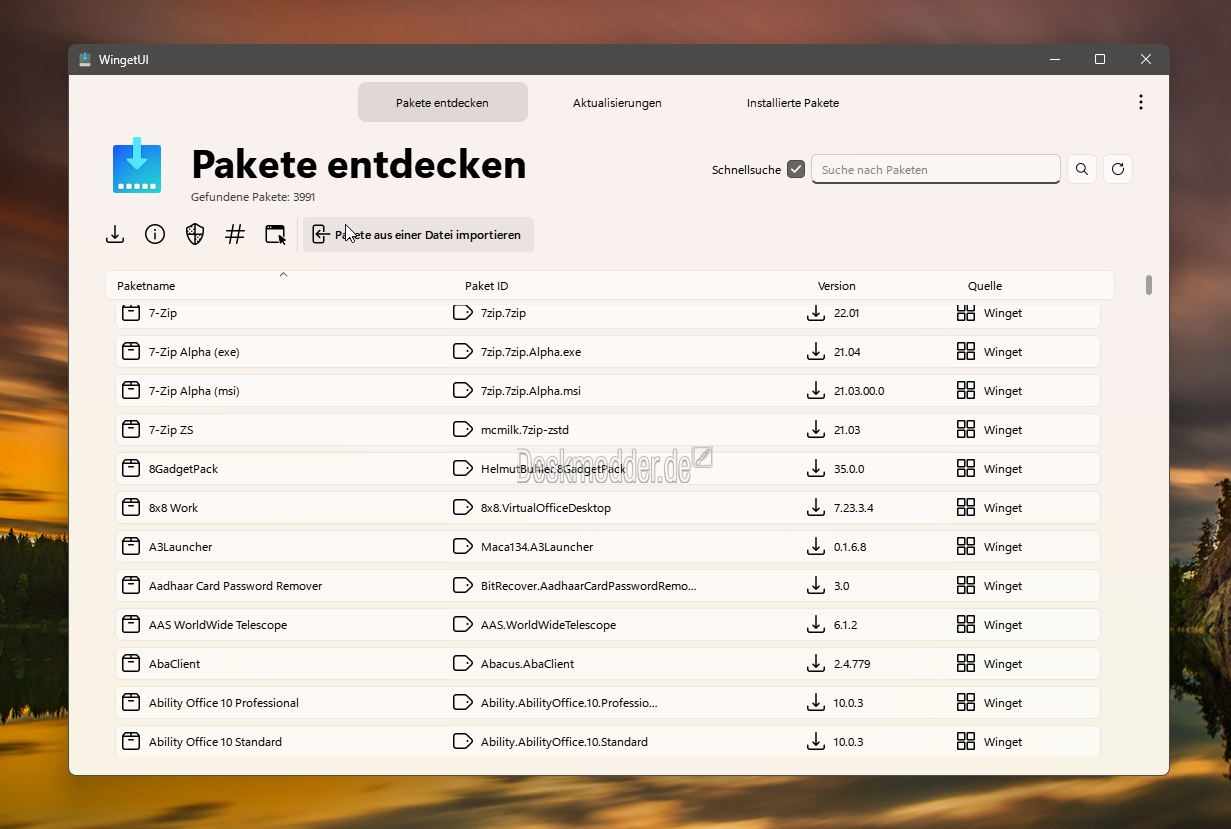Click the tag icon next to AAS.WorldWideTelescope
This screenshot has width=1231, height=829.
click(462, 625)
